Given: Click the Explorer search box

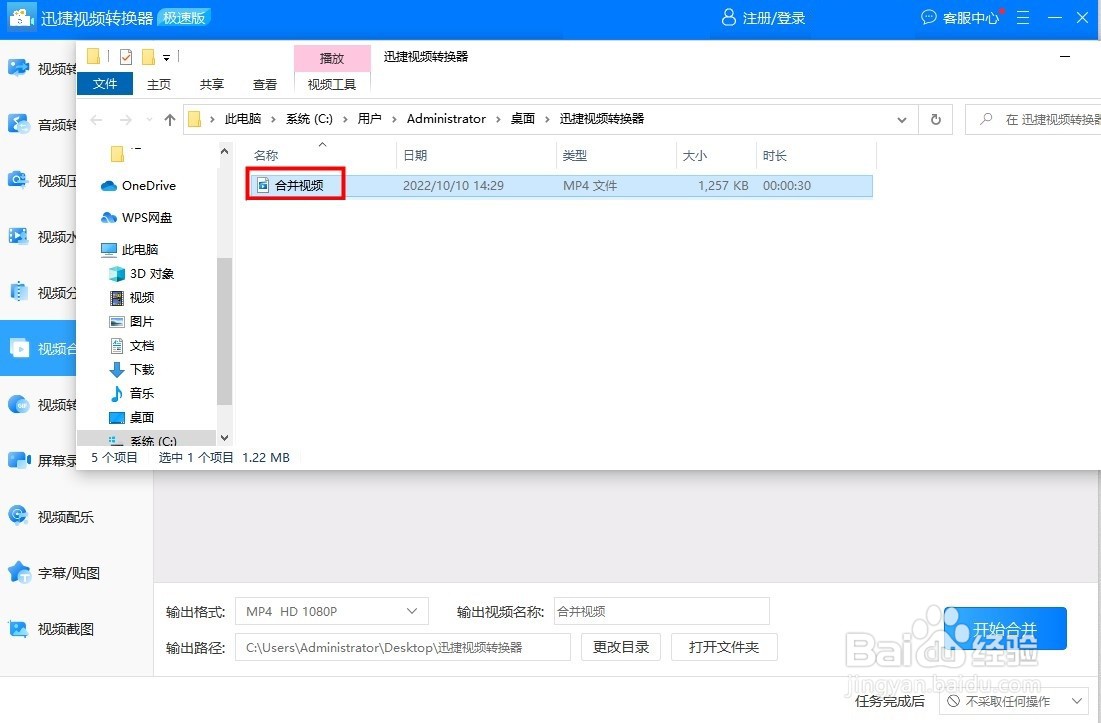Looking at the screenshot, I should (x=1033, y=119).
